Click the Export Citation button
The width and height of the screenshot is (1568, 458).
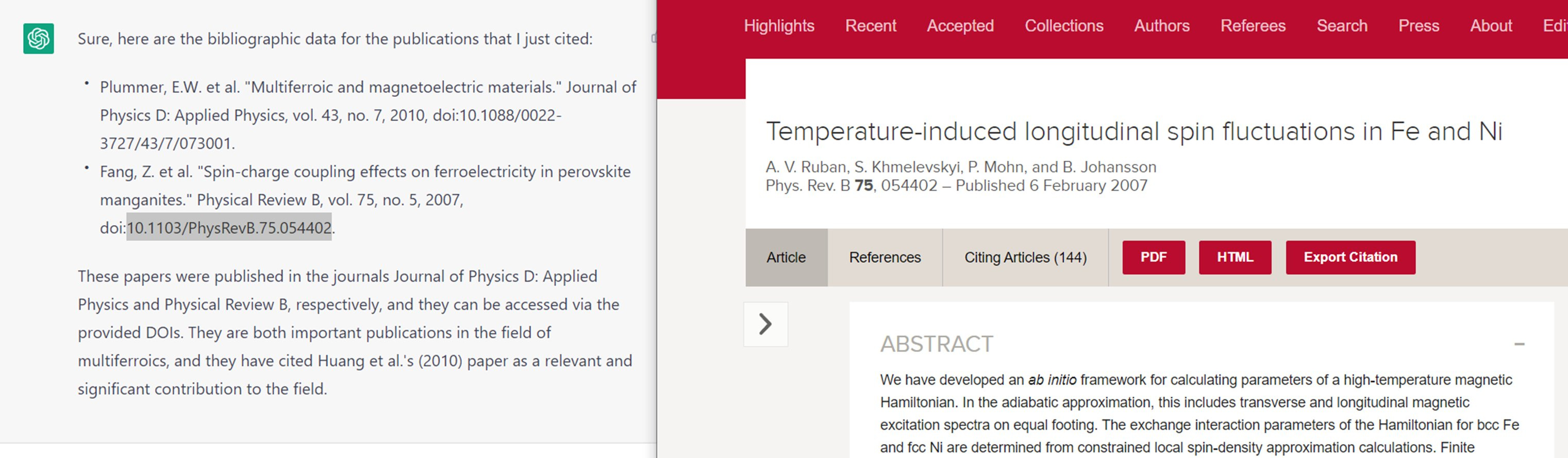(1350, 257)
